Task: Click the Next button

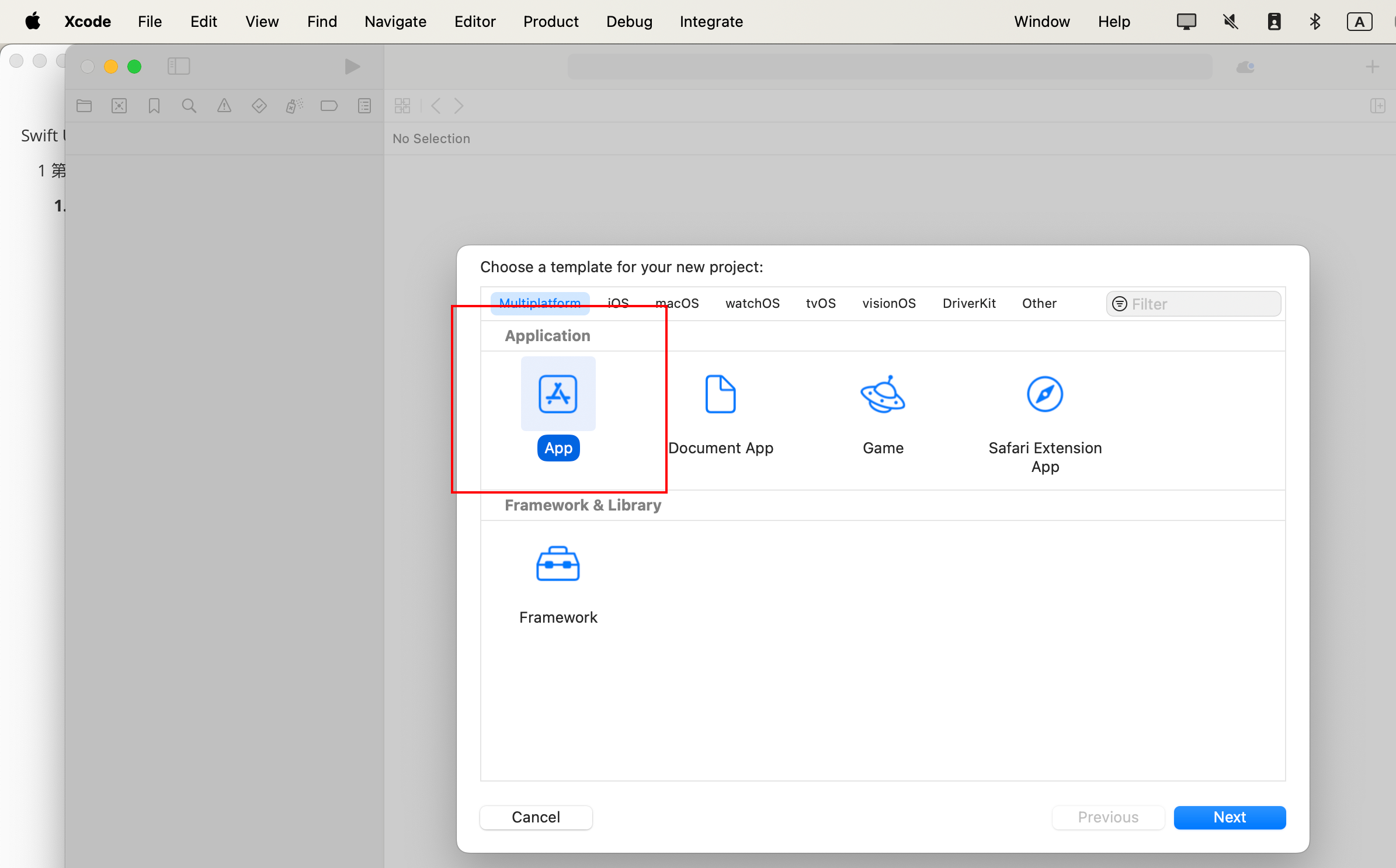Action: (1230, 817)
